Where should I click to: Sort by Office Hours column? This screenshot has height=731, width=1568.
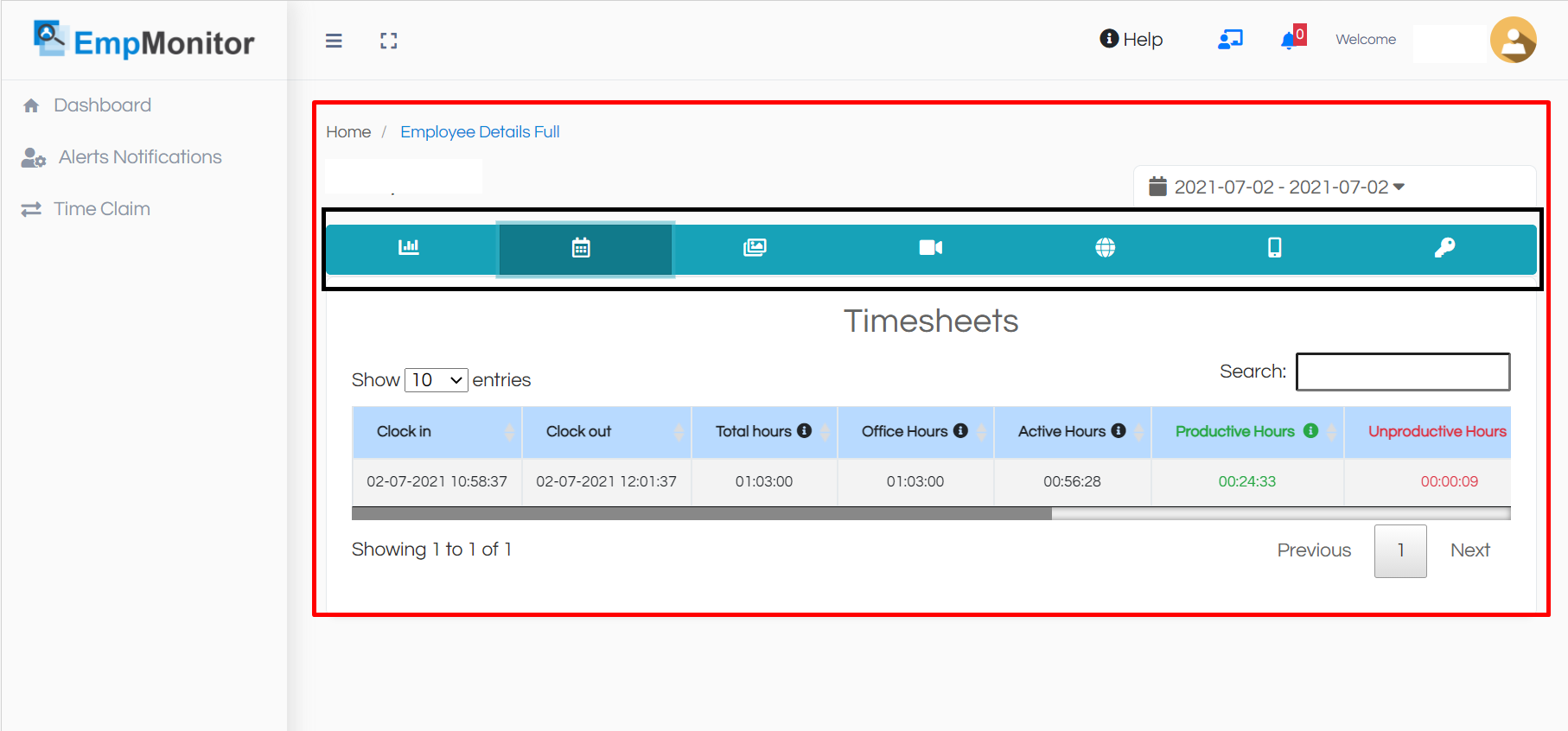[915, 432]
